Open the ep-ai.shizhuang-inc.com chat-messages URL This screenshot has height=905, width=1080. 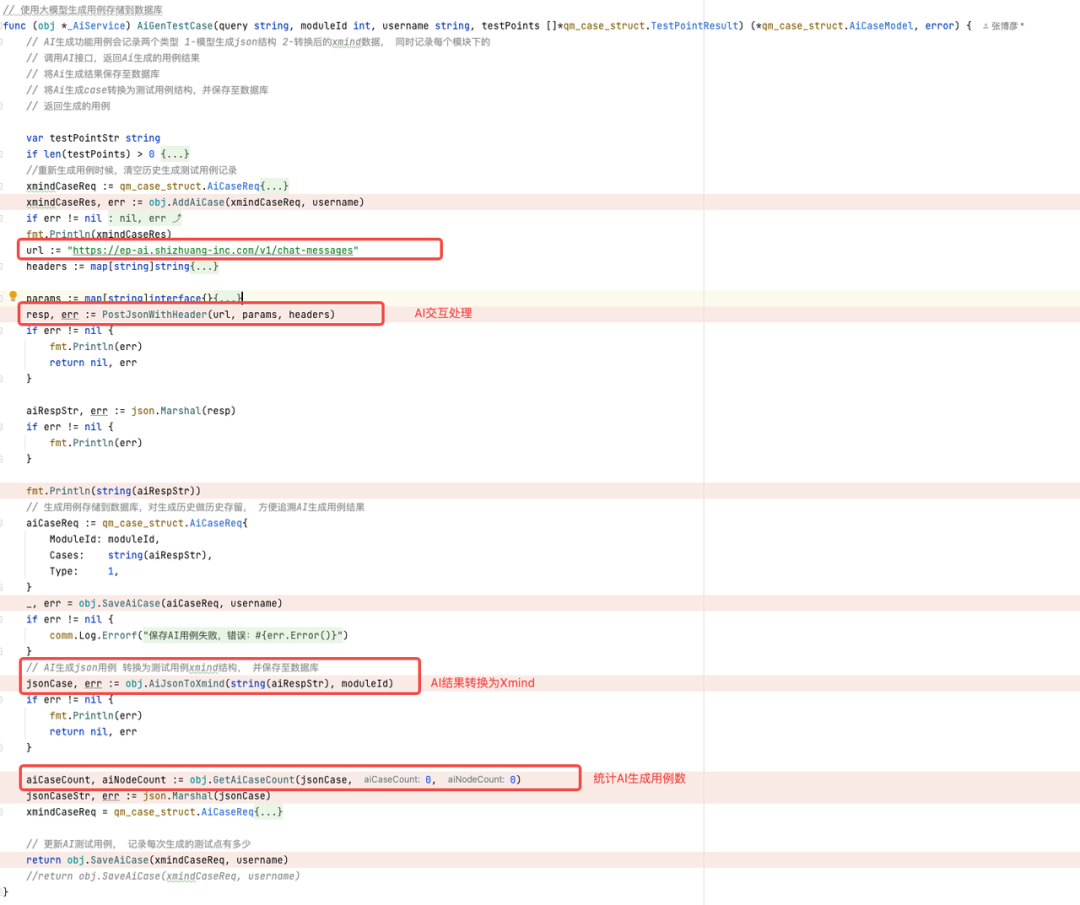tap(213, 251)
